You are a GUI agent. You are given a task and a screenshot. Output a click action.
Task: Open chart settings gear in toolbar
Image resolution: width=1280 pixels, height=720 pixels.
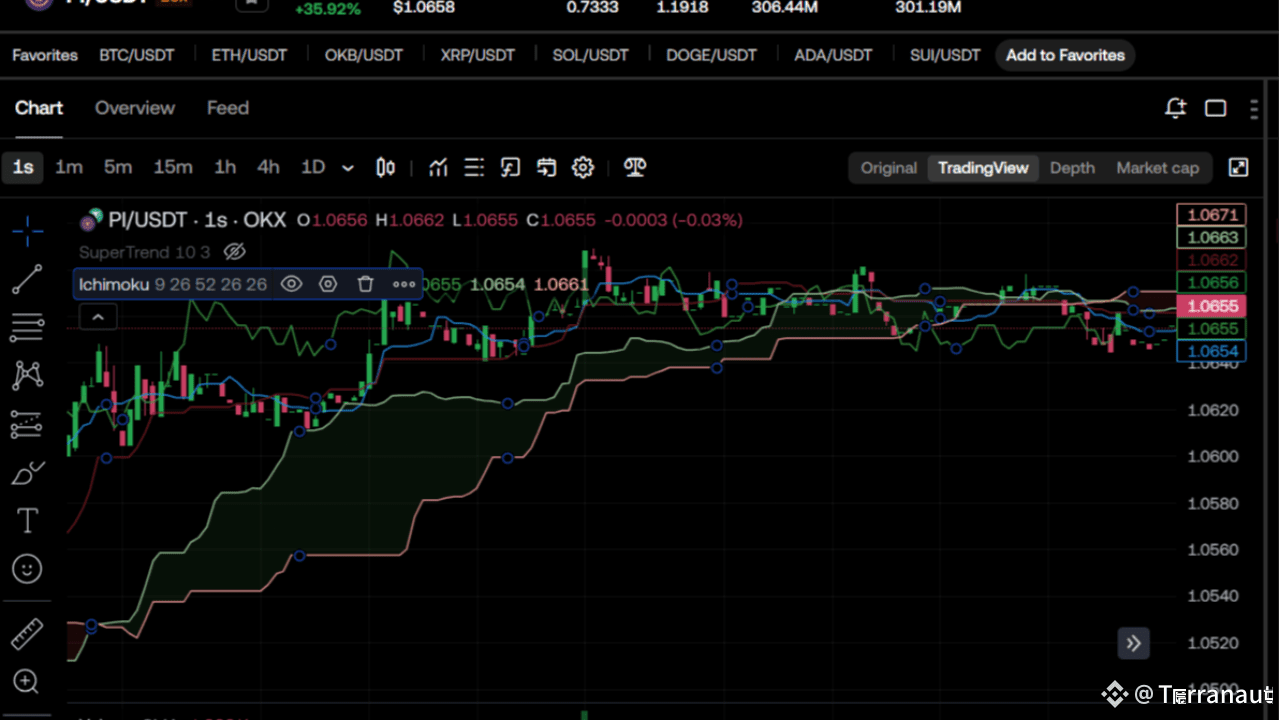click(583, 168)
